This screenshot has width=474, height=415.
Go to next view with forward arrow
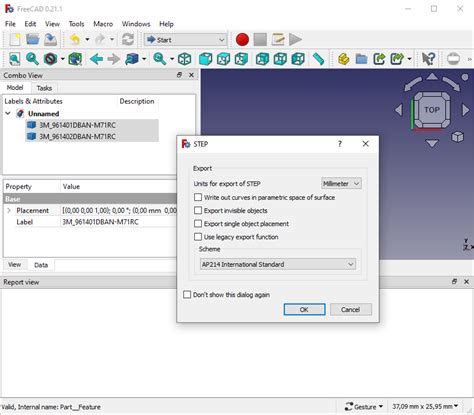pos(114,59)
